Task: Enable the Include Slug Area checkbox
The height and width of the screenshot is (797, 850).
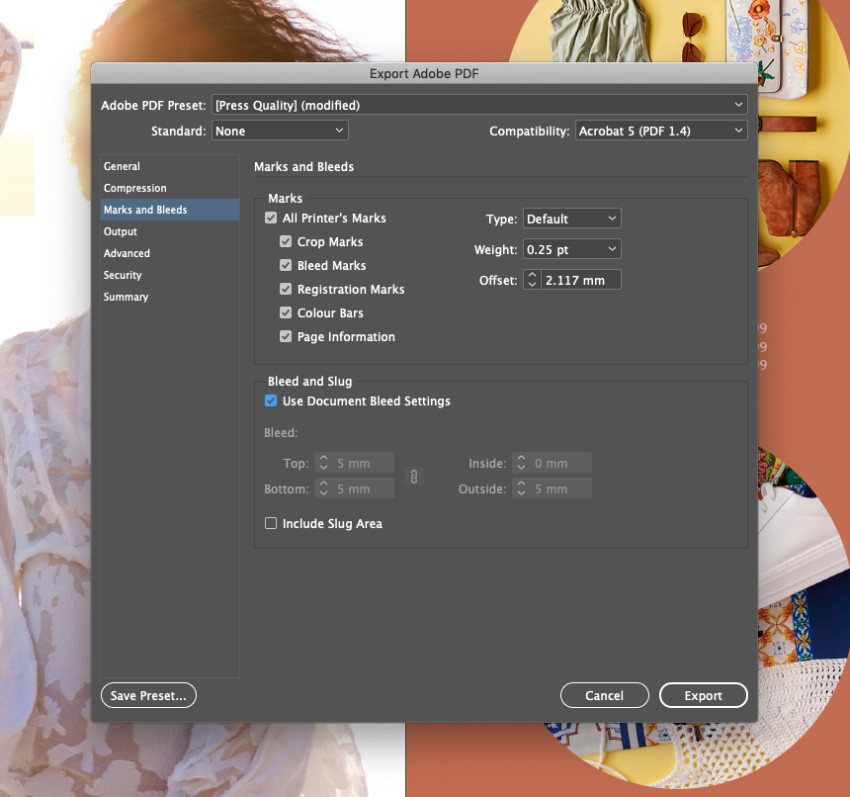Action: pyautogui.click(x=269, y=523)
